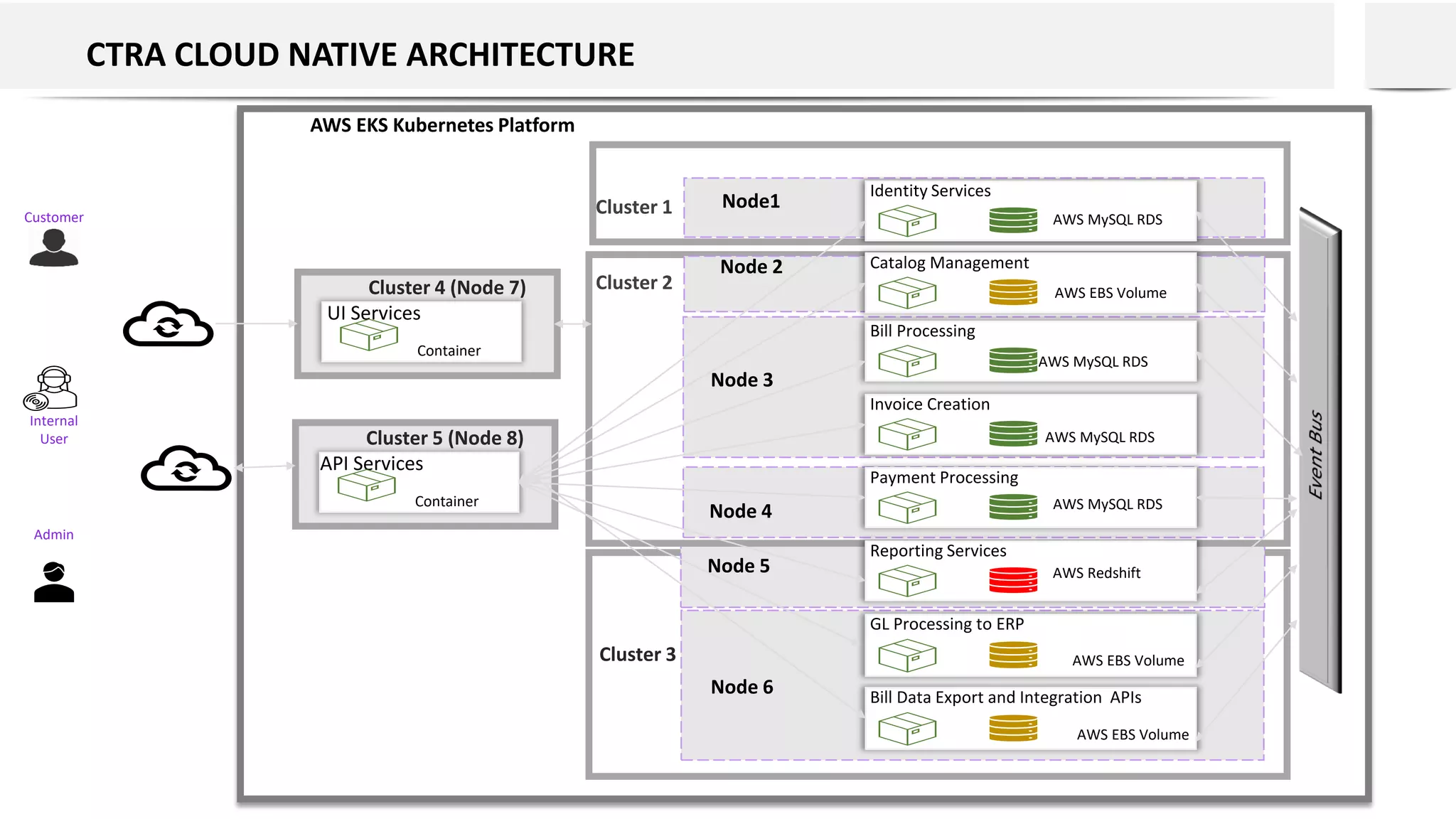Click the Bill Processing AWS MySQL RDS text
The width and height of the screenshot is (1456, 819).
(1093, 362)
